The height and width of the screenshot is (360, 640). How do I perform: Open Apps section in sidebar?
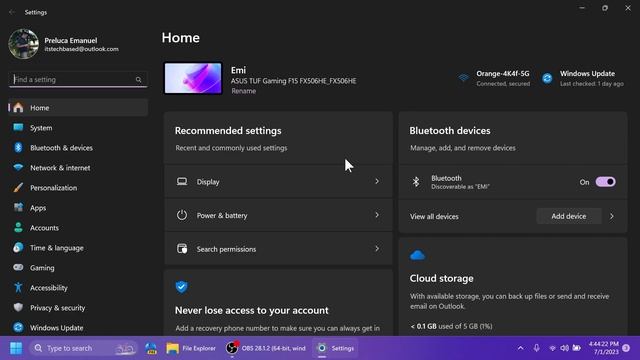78,208
